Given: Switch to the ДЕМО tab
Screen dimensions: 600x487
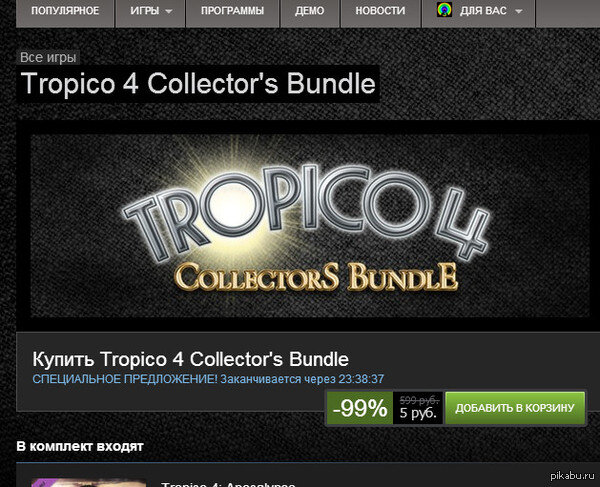Looking at the screenshot, I should click(x=310, y=11).
